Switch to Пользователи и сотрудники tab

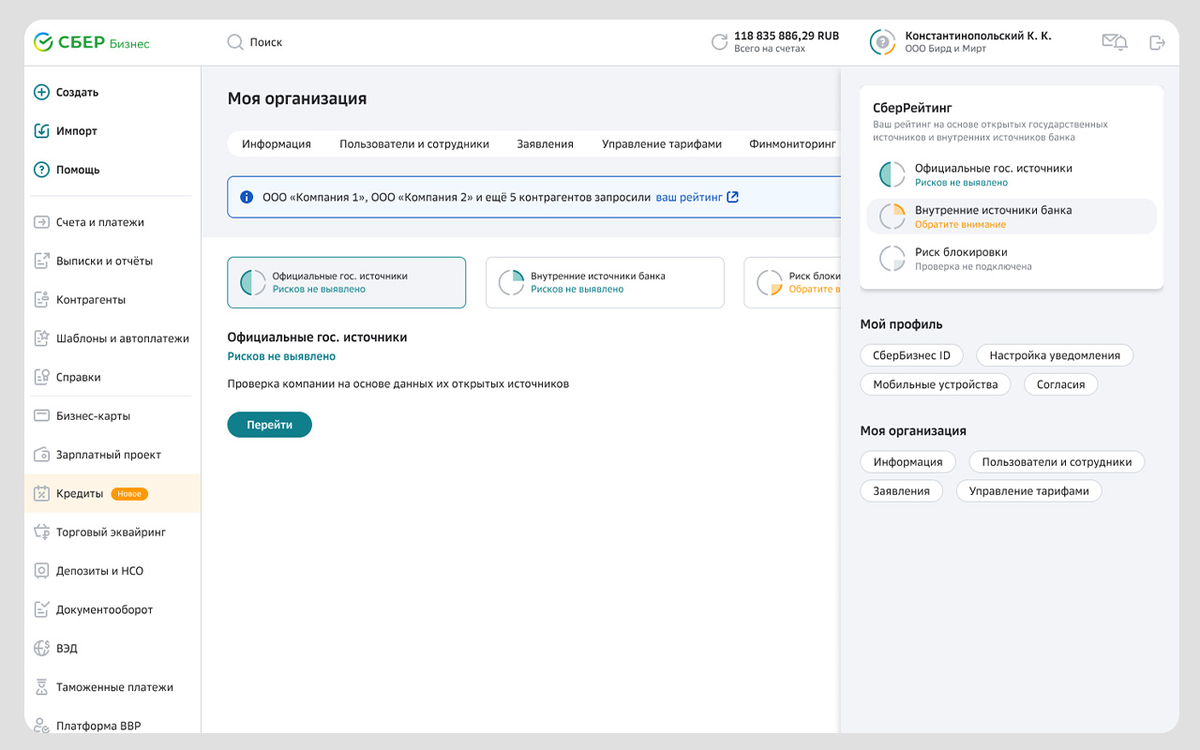pos(414,144)
